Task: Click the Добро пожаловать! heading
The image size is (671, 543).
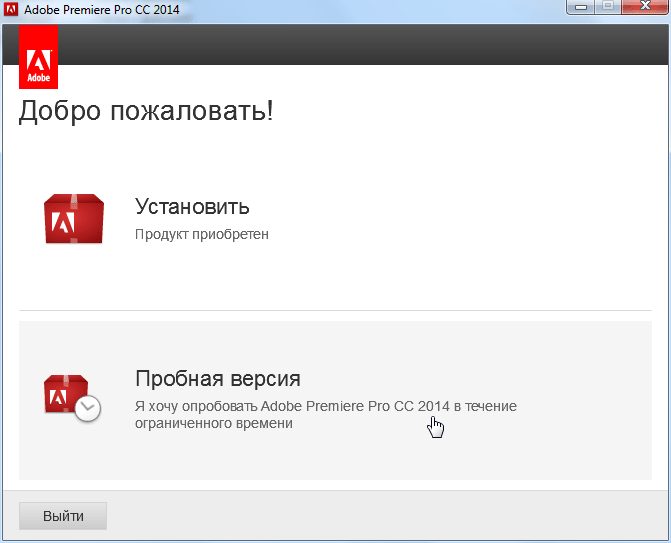Action: click(x=146, y=111)
